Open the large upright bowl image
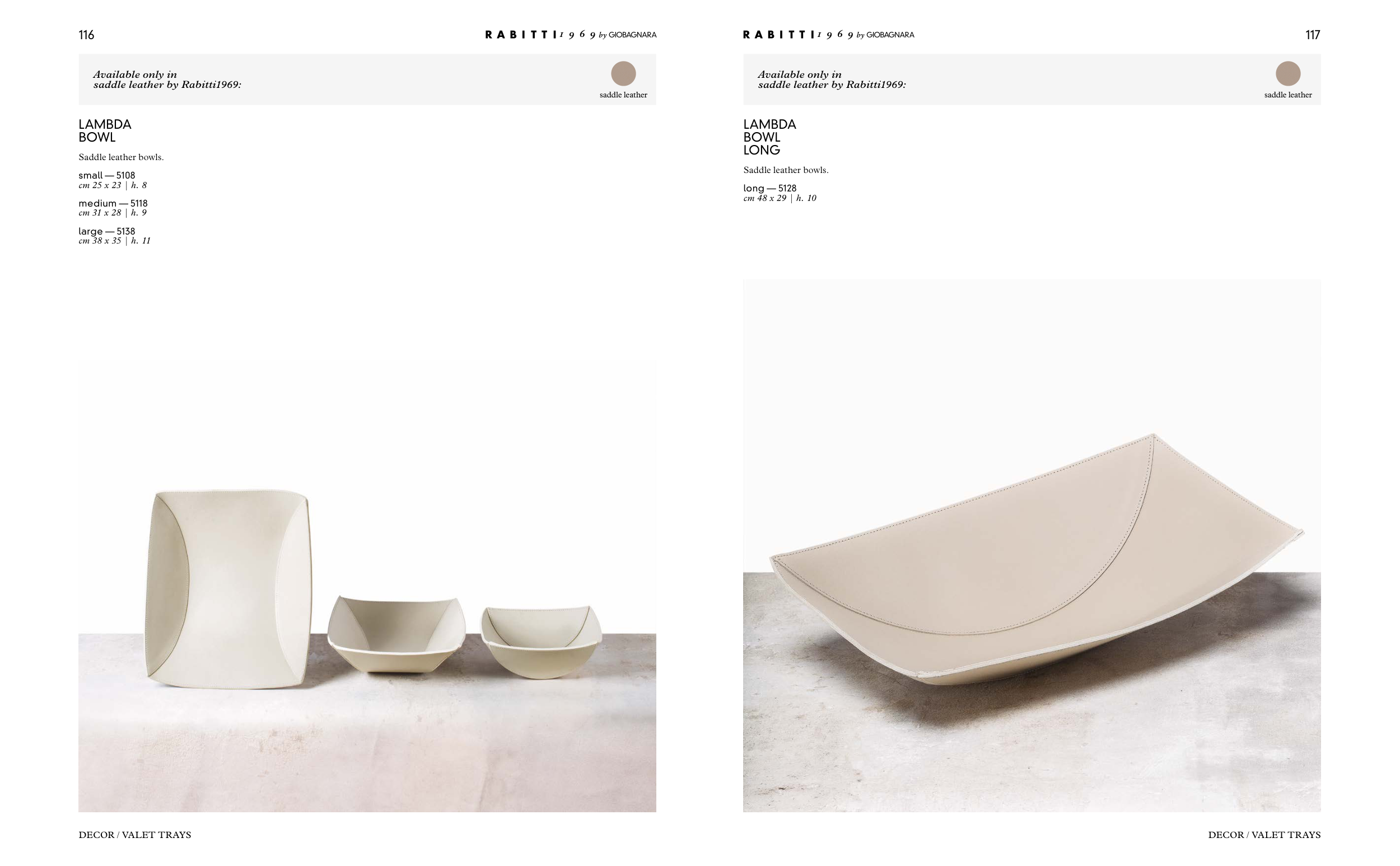 tap(228, 589)
